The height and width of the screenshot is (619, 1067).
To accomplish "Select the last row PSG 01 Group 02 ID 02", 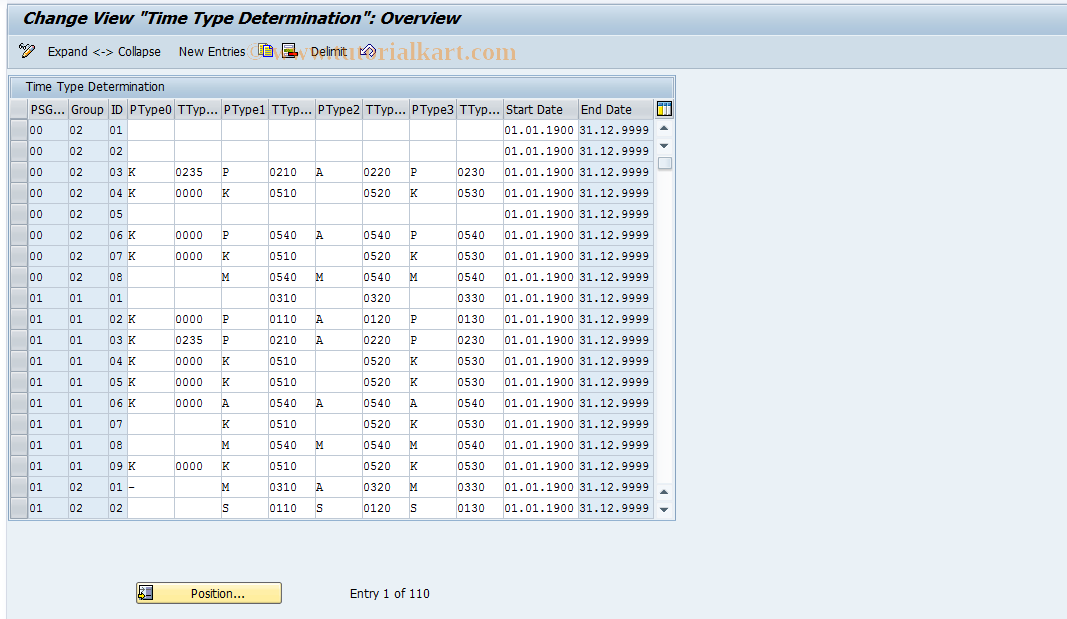I will [19, 509].
